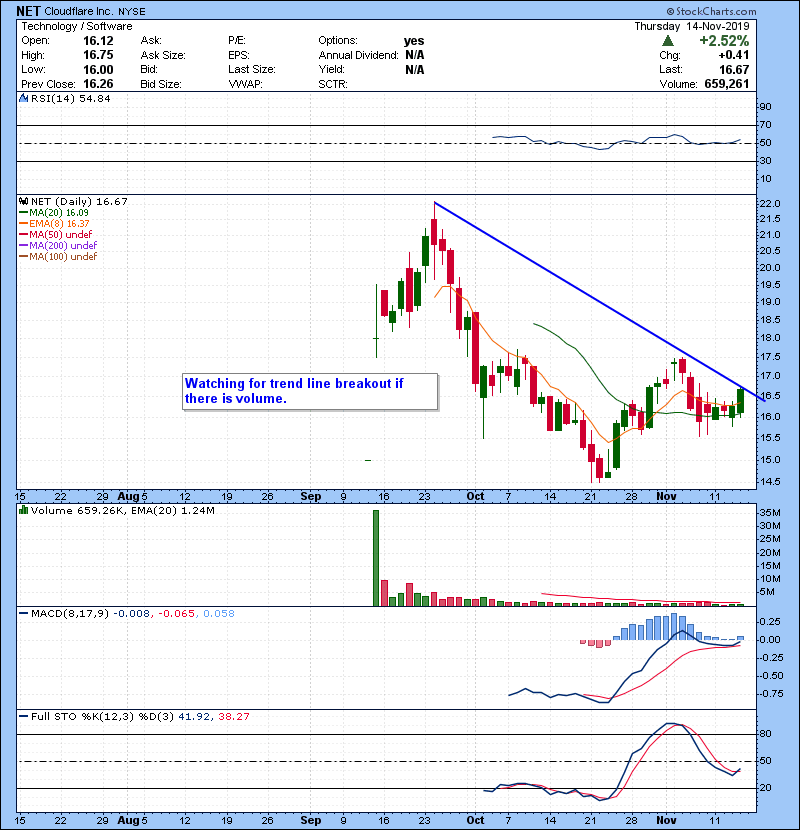Click the NET (Daily) 16.67 chart label
Screen dimensions: 800x830
[x=79, y=202]
